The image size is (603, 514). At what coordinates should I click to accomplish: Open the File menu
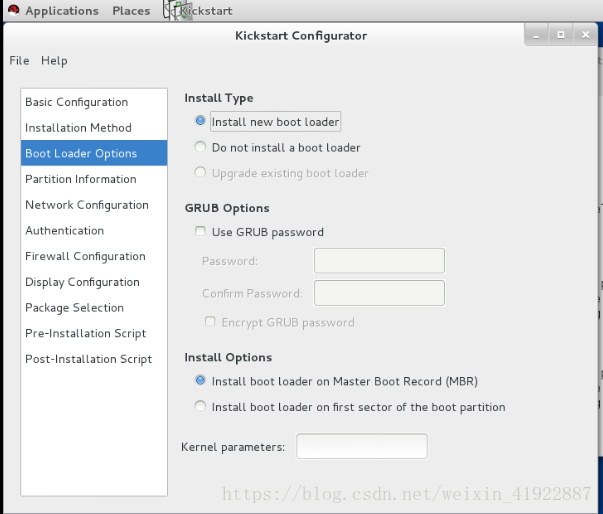[19, 61]
